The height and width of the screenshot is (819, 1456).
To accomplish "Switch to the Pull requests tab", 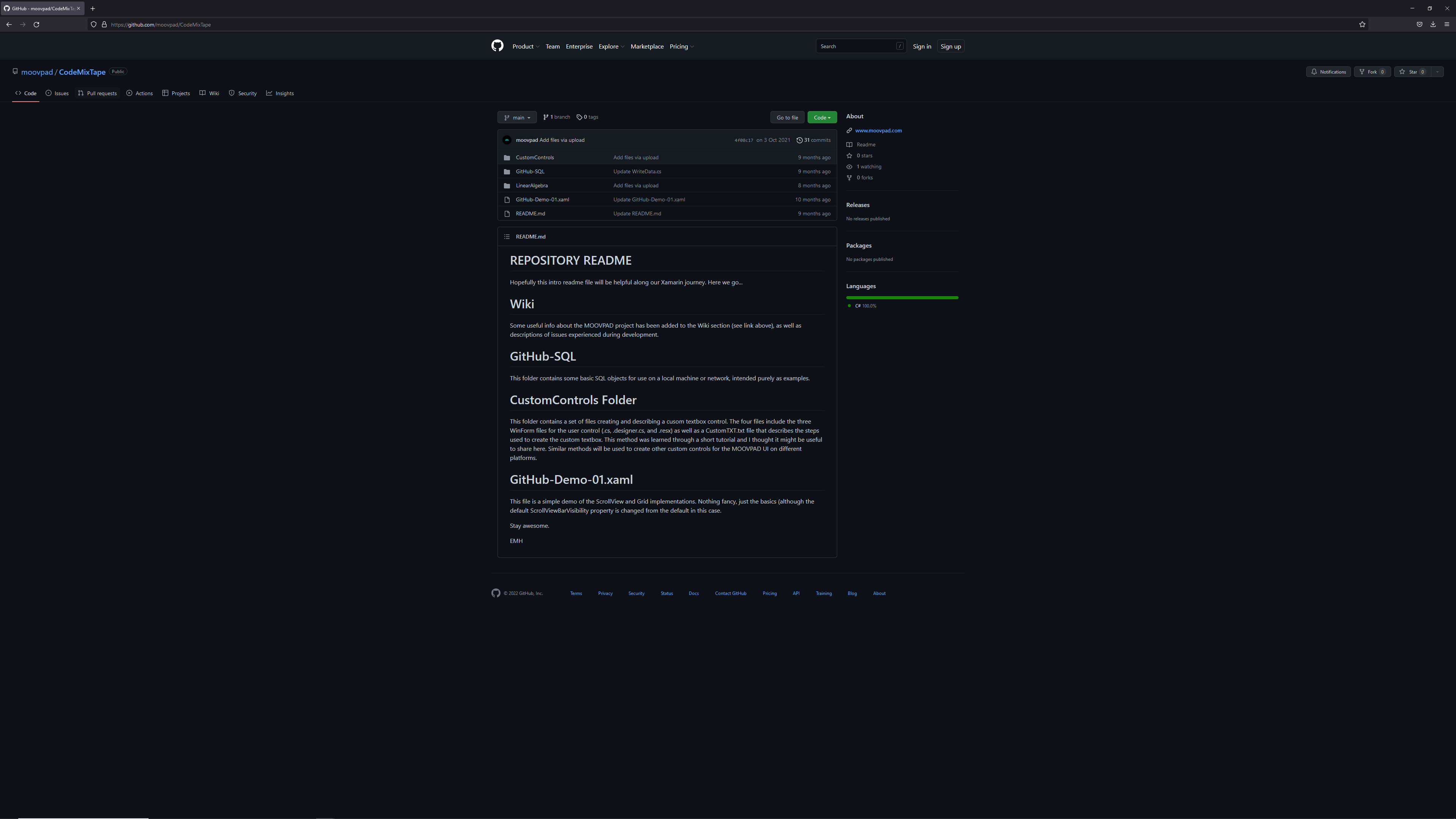I will coord(97,93).
